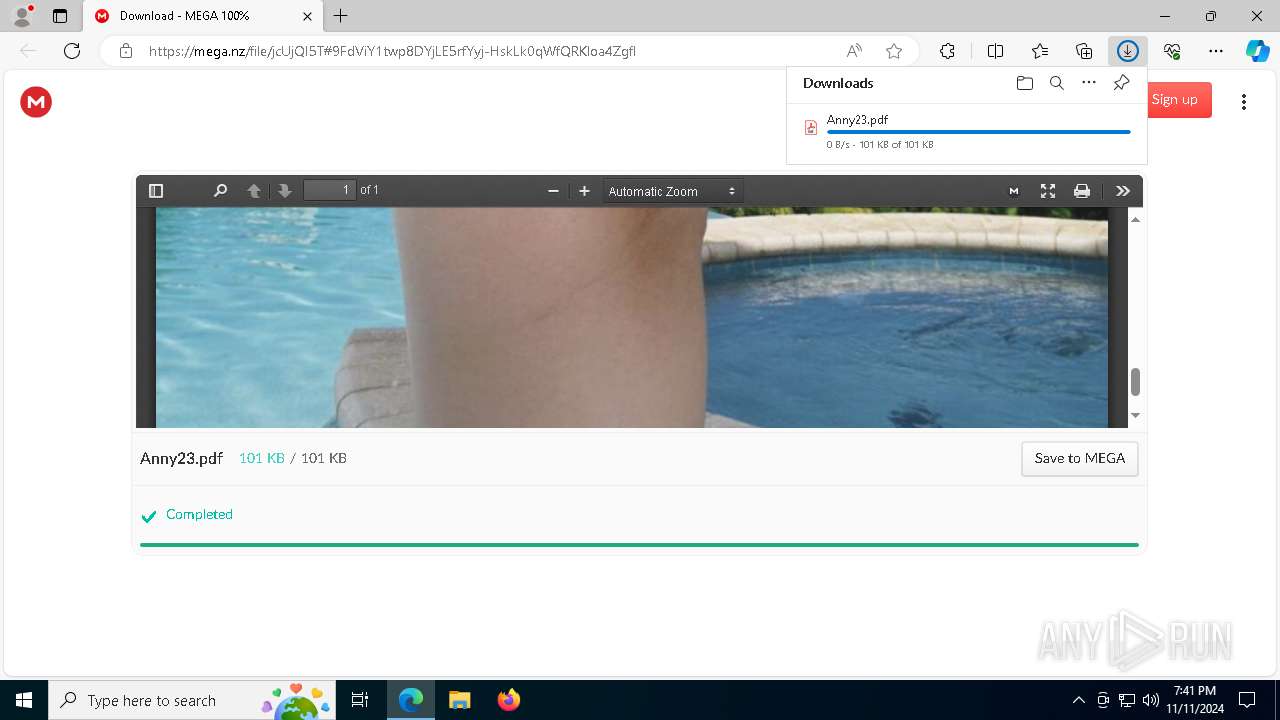Image resolution: width=1280 pixels, height=720 pixels.
Task: Toggle Edge split screen
Action: (x=995, y=51)
